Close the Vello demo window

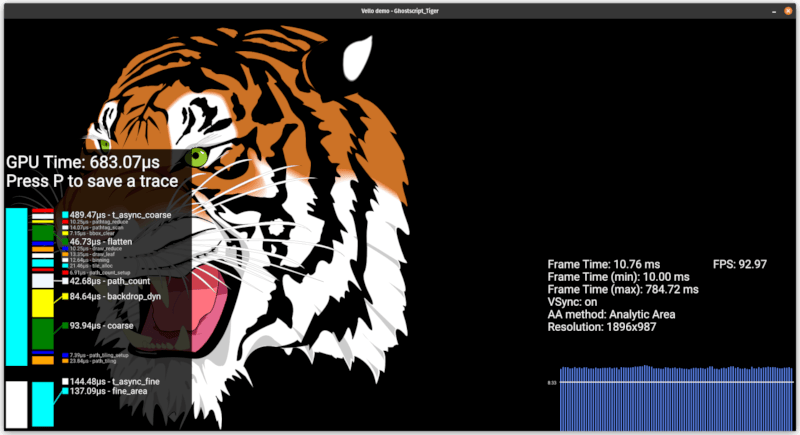[788, 11]
